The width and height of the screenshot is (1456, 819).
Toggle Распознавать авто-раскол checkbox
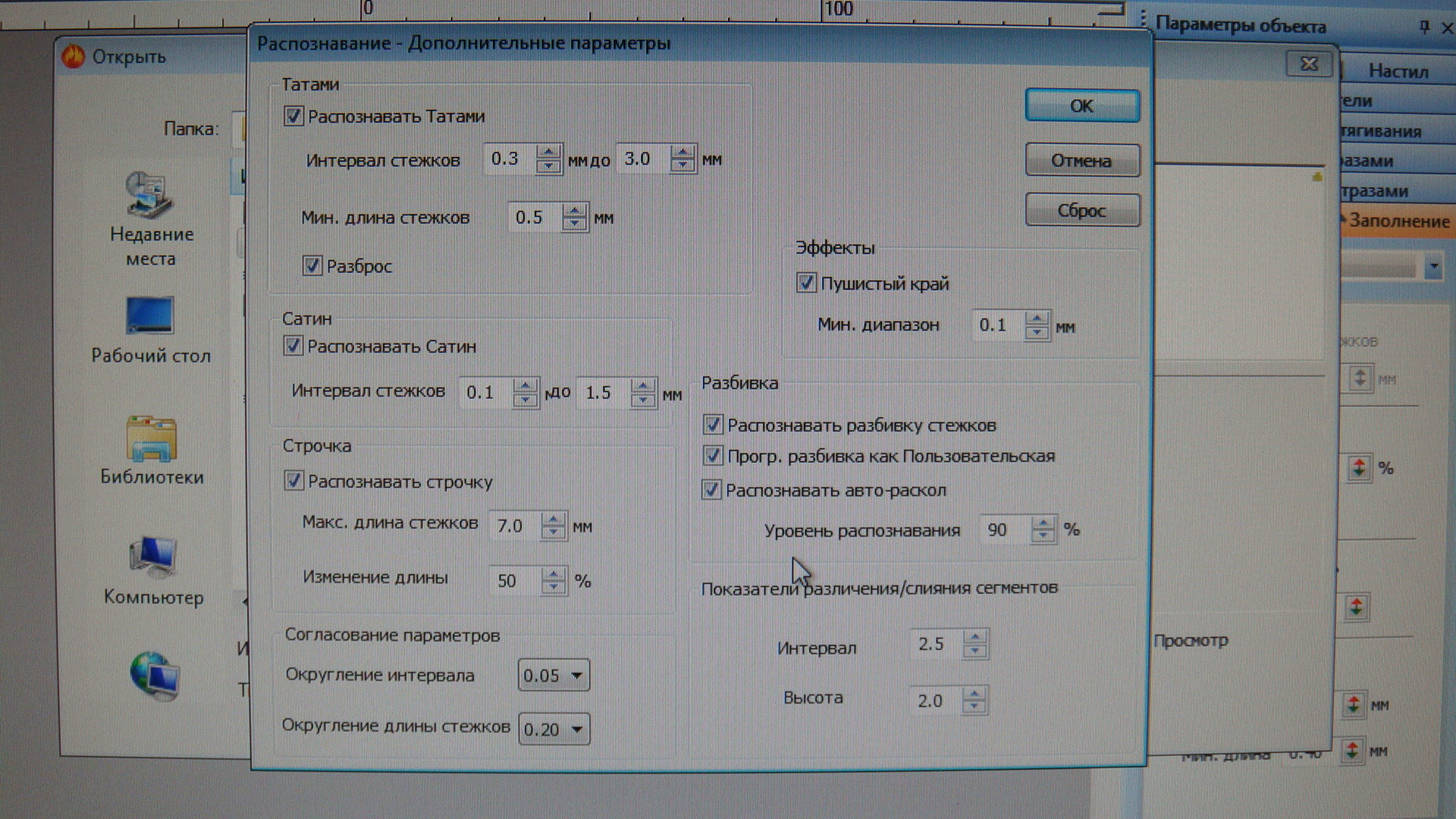[x=711, y=490]
